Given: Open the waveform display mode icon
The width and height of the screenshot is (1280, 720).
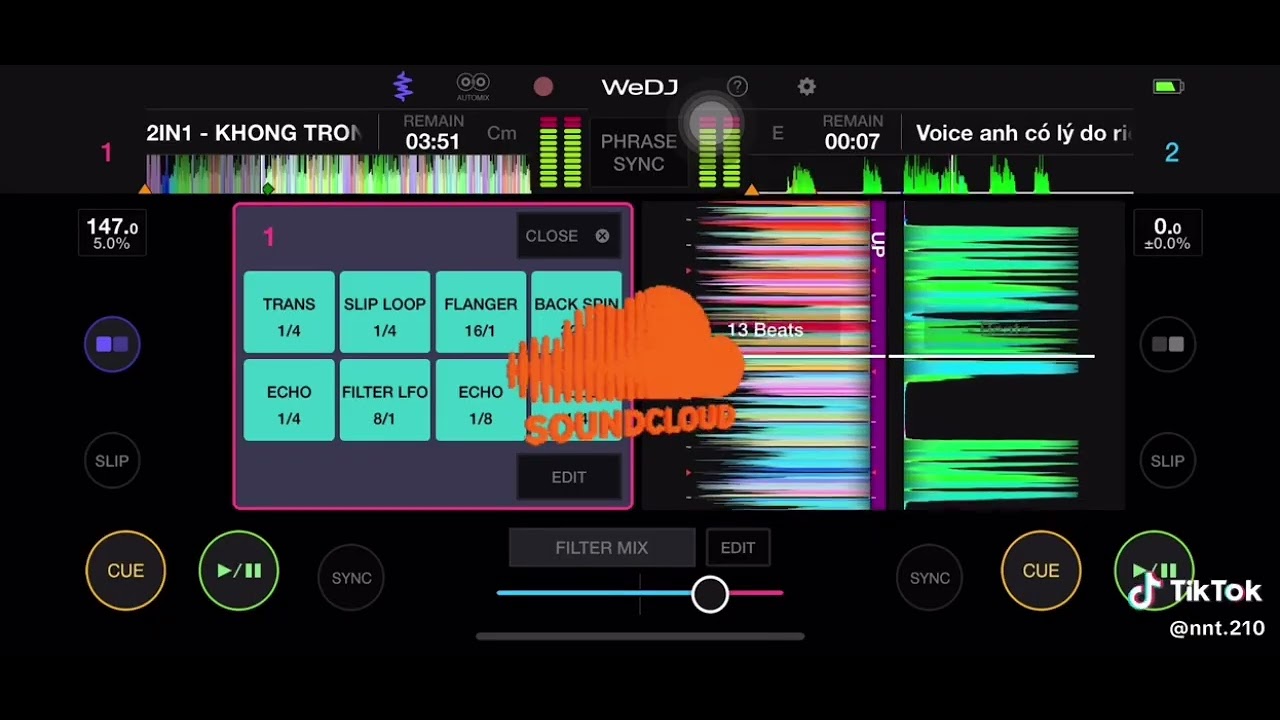Looking at the screenshot, I should tap(403, 87).
